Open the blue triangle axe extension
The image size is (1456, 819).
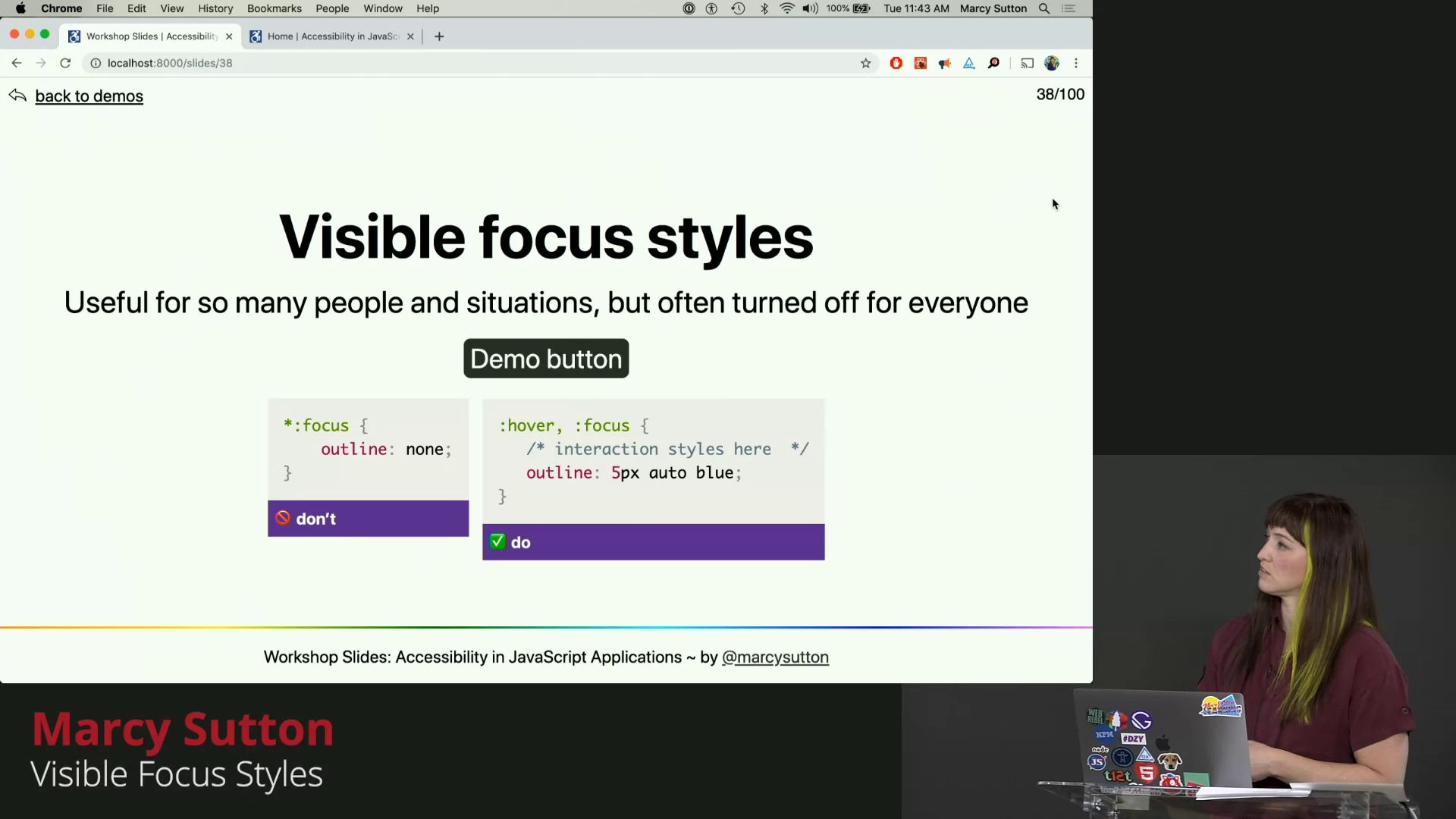(x=968, y=64)
